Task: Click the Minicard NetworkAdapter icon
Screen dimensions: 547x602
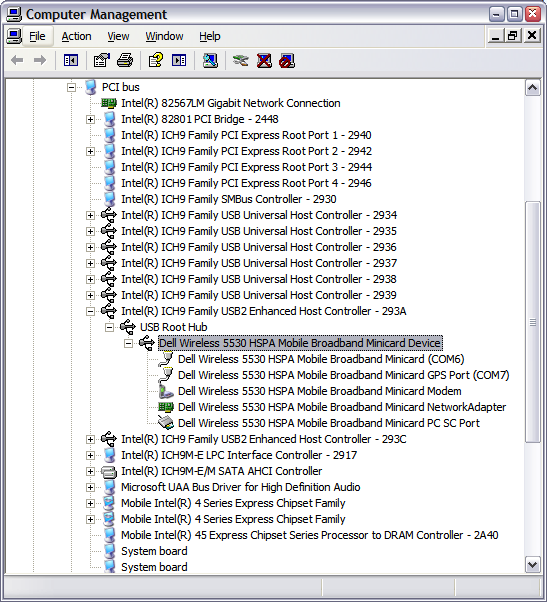Action: tap(166, 407)
